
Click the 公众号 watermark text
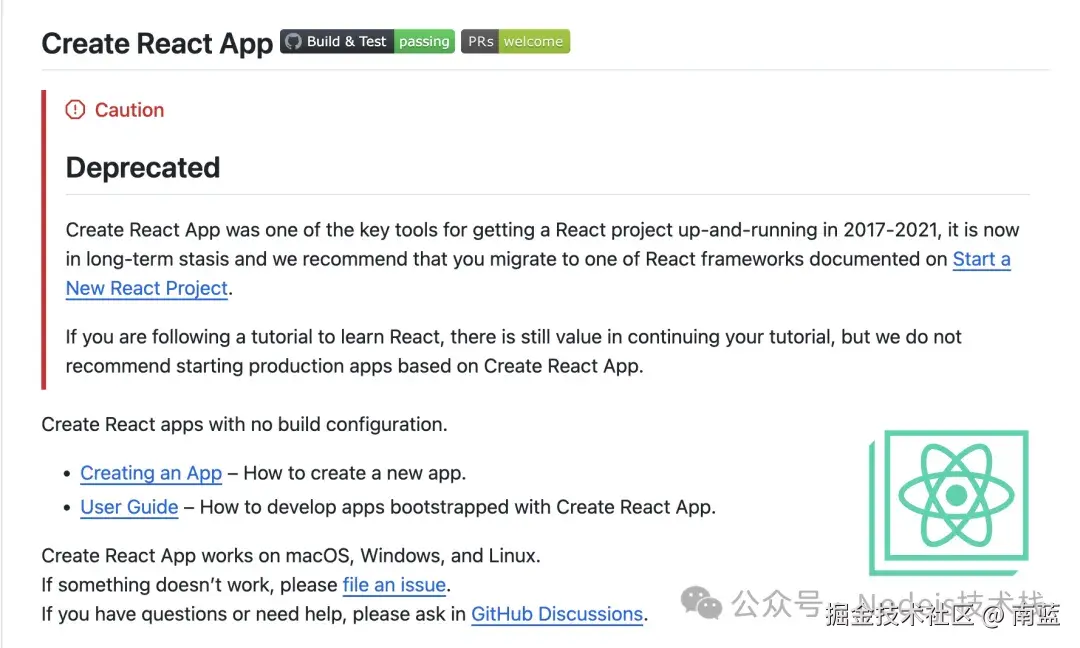pos(776,603)
